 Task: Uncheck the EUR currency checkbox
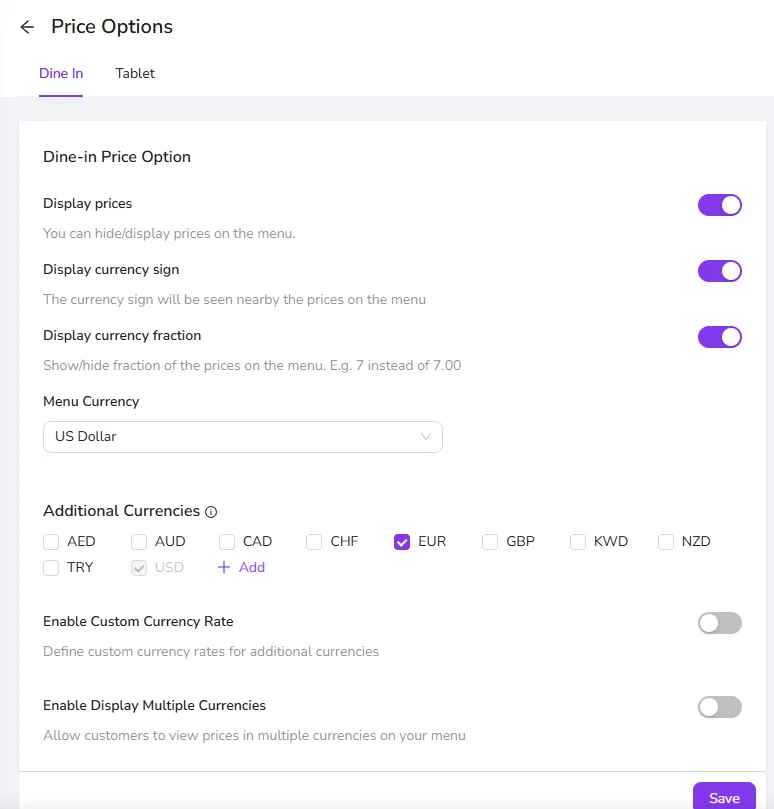(x=402, y=542)
